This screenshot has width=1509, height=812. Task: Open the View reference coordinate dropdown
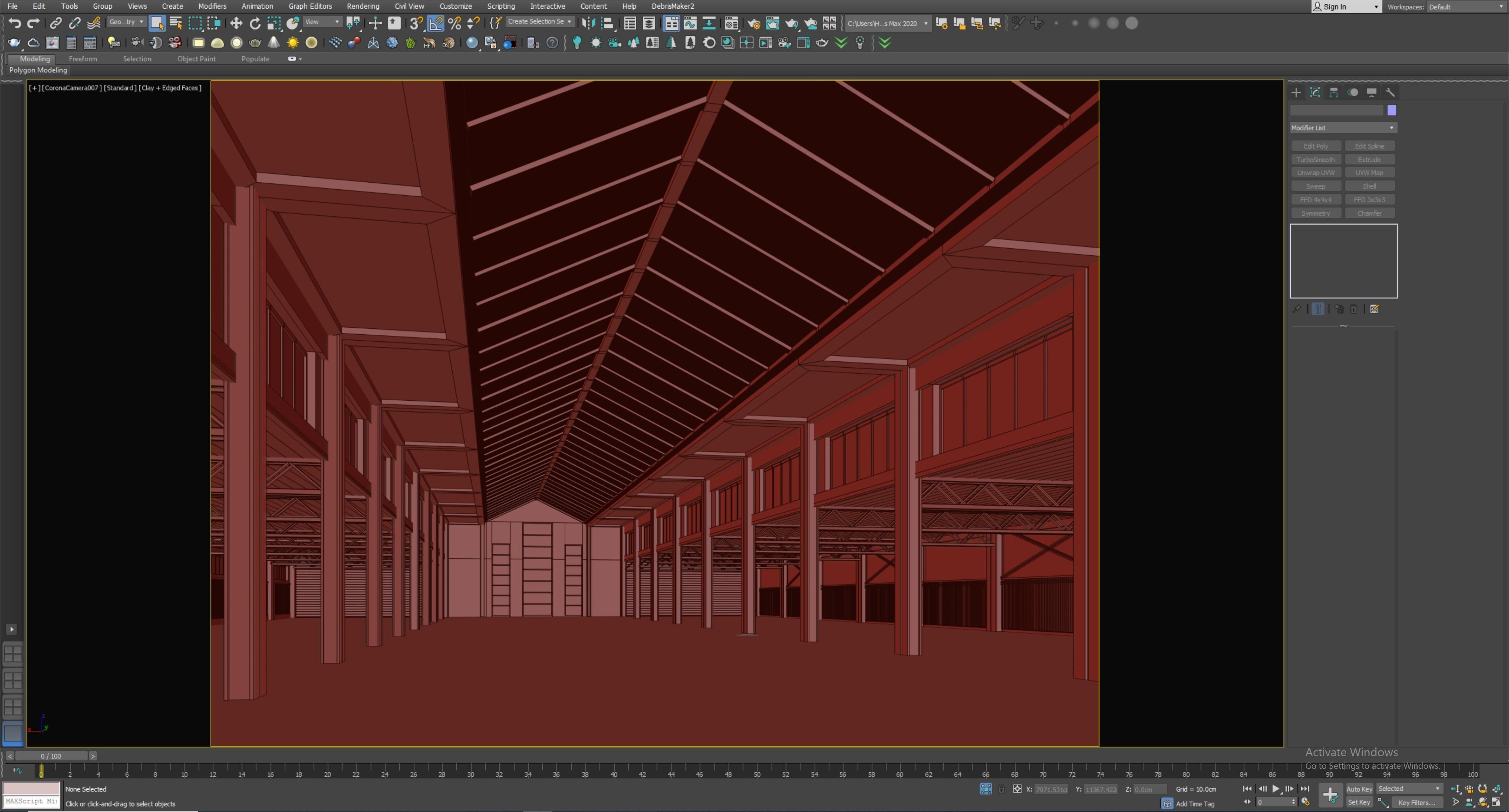[322, 22]
